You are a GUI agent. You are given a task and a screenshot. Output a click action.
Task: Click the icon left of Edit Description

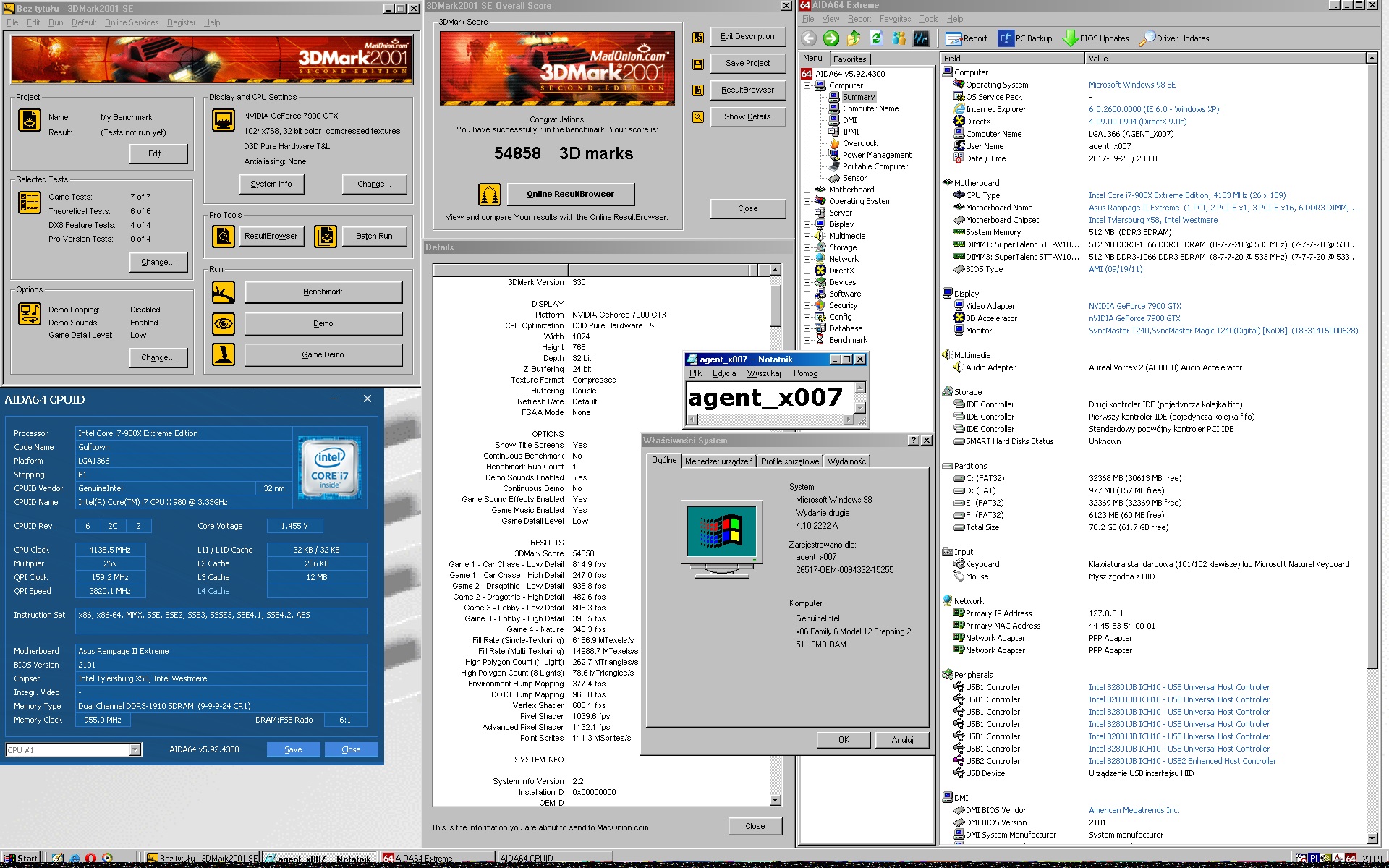(698, 38)
